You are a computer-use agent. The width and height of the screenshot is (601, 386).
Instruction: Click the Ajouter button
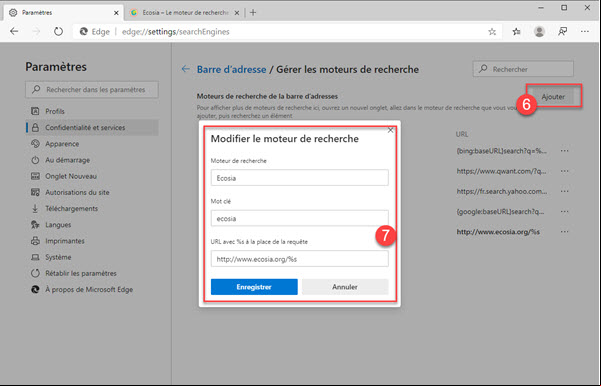pos(553,97)
